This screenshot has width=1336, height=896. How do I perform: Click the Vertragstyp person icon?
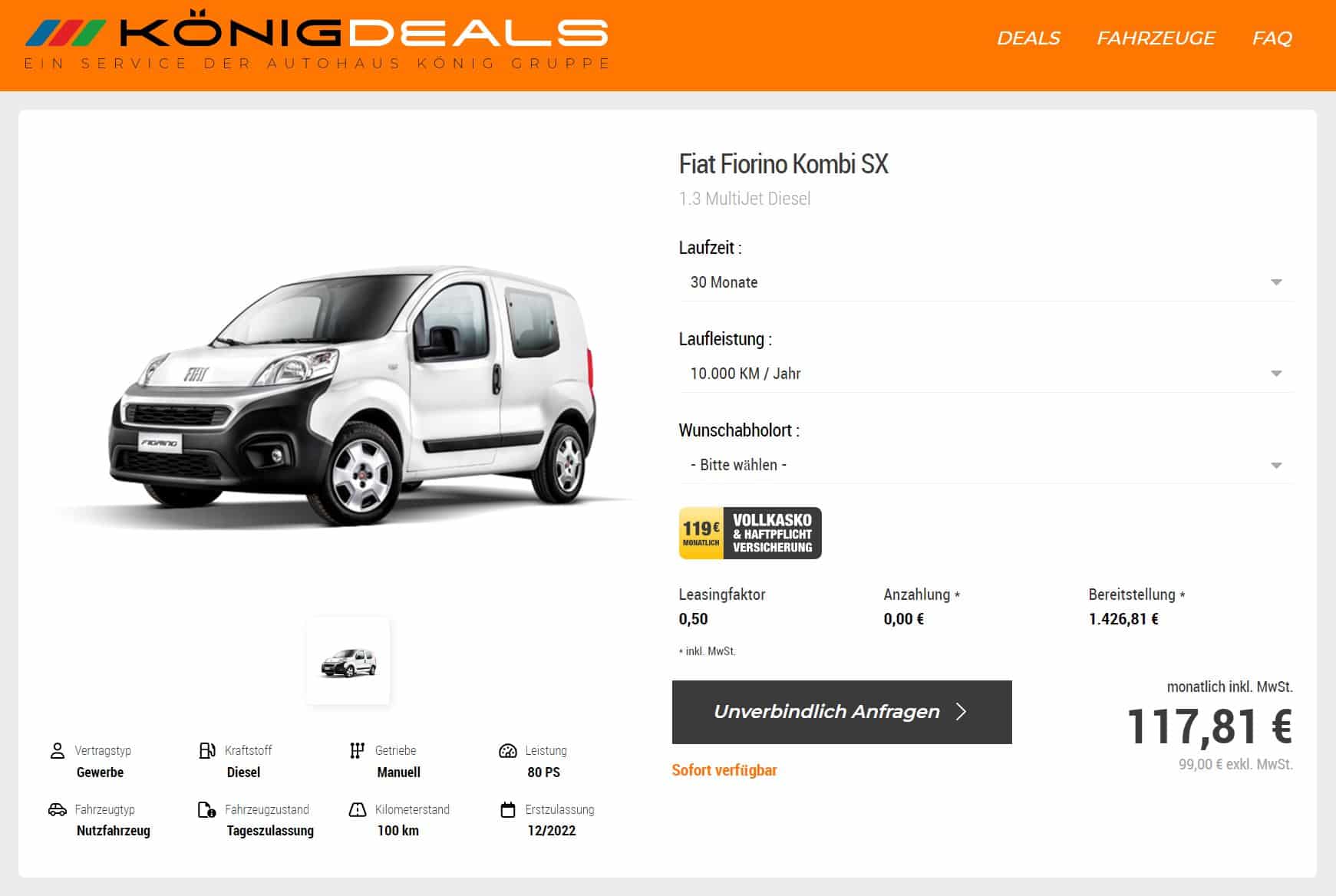[x=57, y=750]
